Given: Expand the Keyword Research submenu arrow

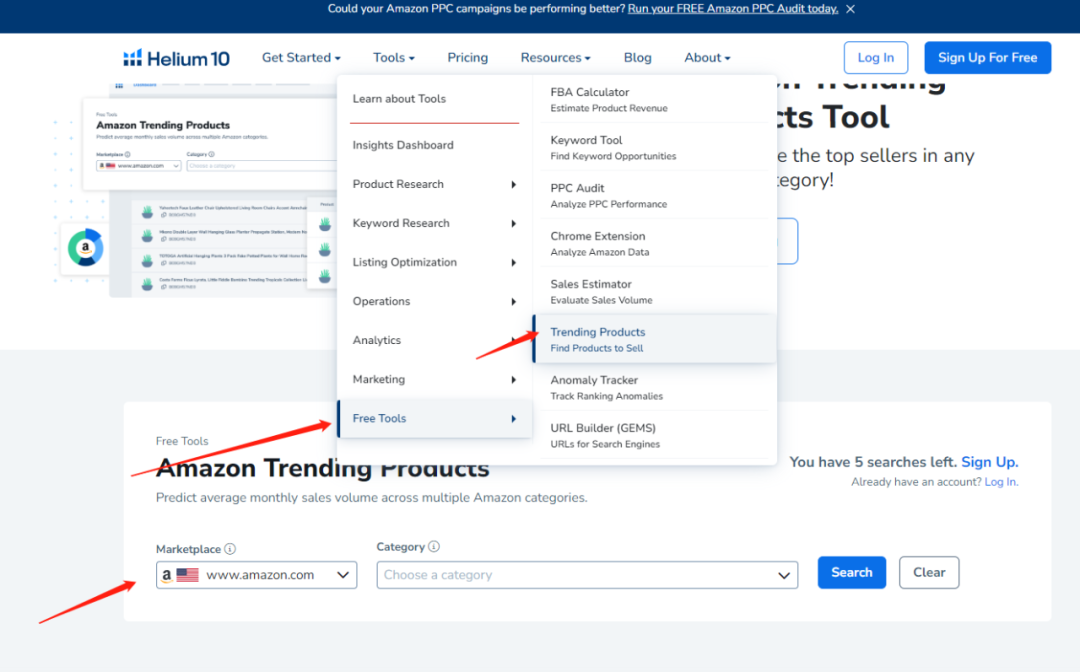Looking at the screenshot, I should 514,224.
